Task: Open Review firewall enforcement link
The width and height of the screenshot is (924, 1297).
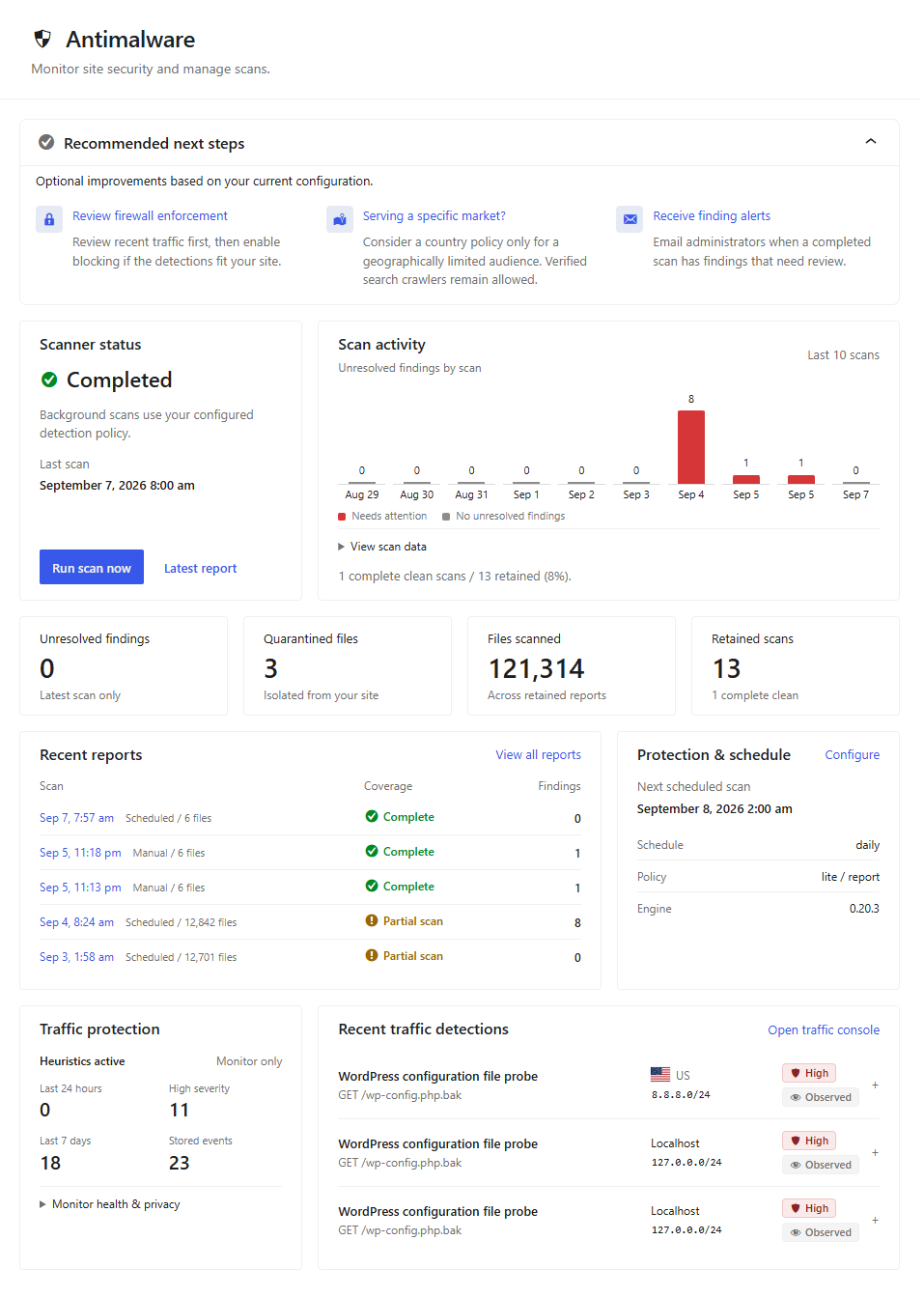Action: pos(150,216)
